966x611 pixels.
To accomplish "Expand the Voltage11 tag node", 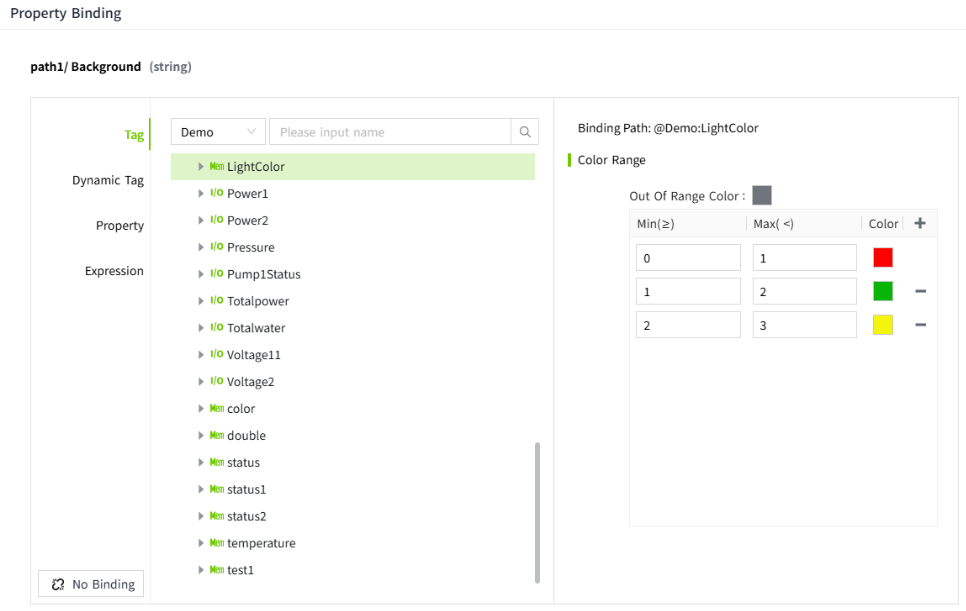I will pos(201,355).
